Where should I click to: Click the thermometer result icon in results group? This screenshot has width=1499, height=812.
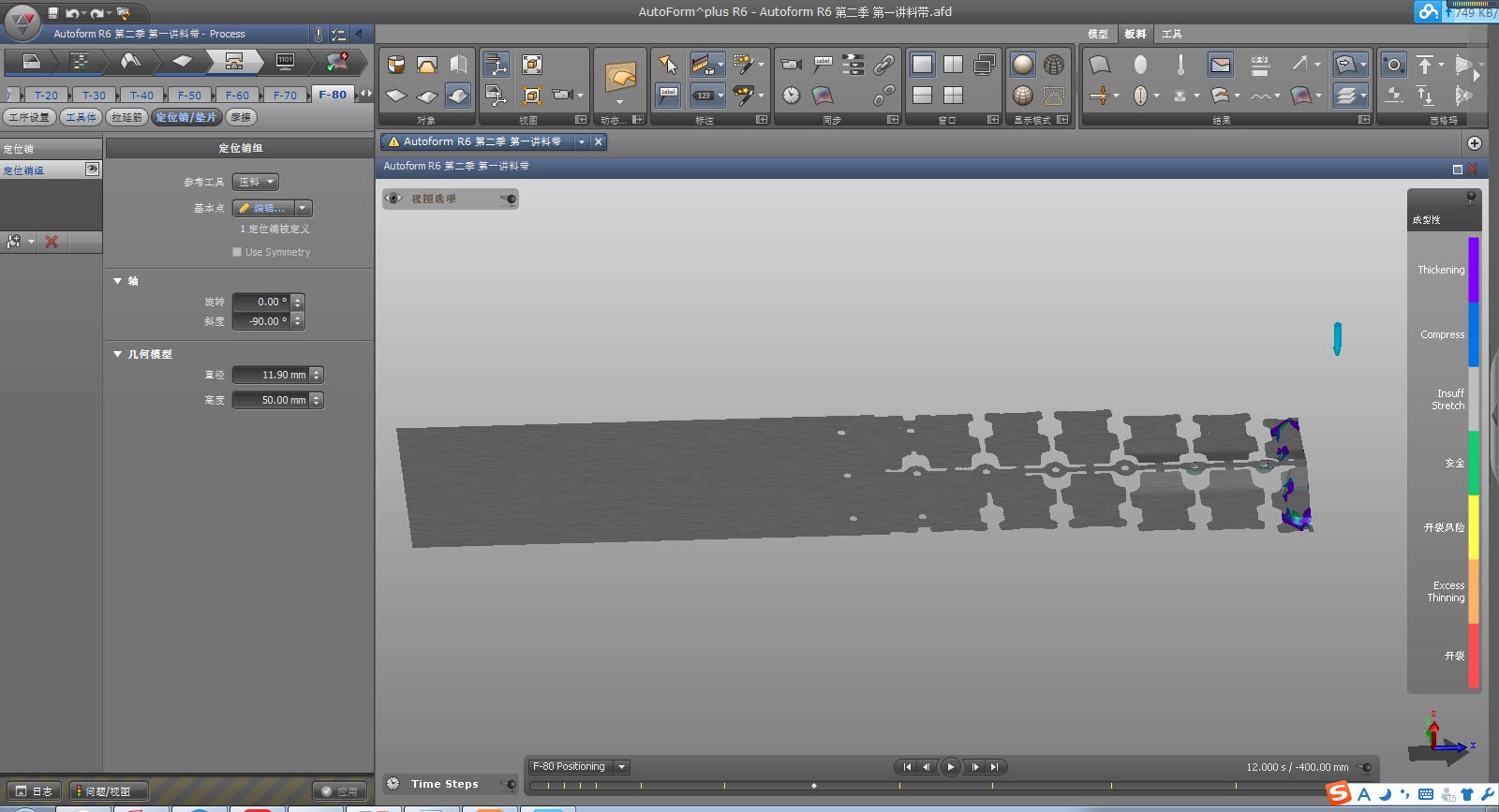click(1180, 65)
